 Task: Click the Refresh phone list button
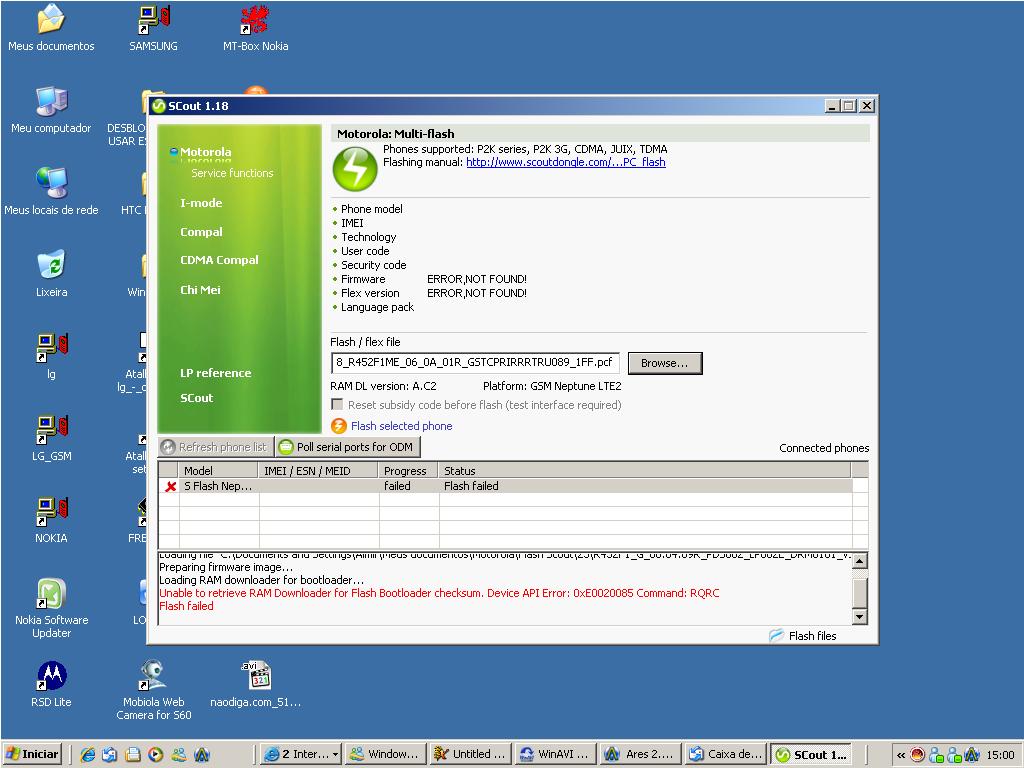tap(216, 447)
